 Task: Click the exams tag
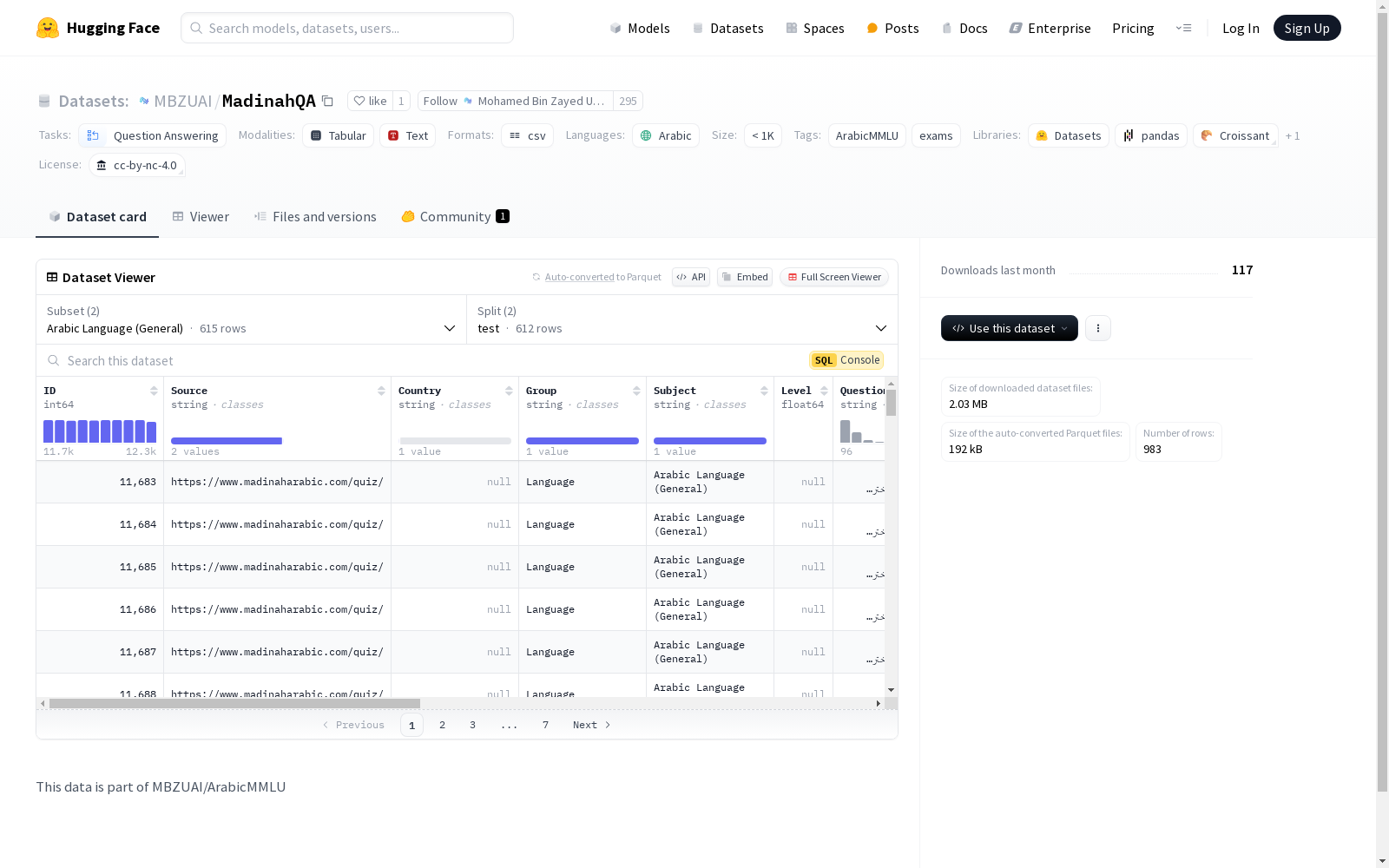coord(936,135)
